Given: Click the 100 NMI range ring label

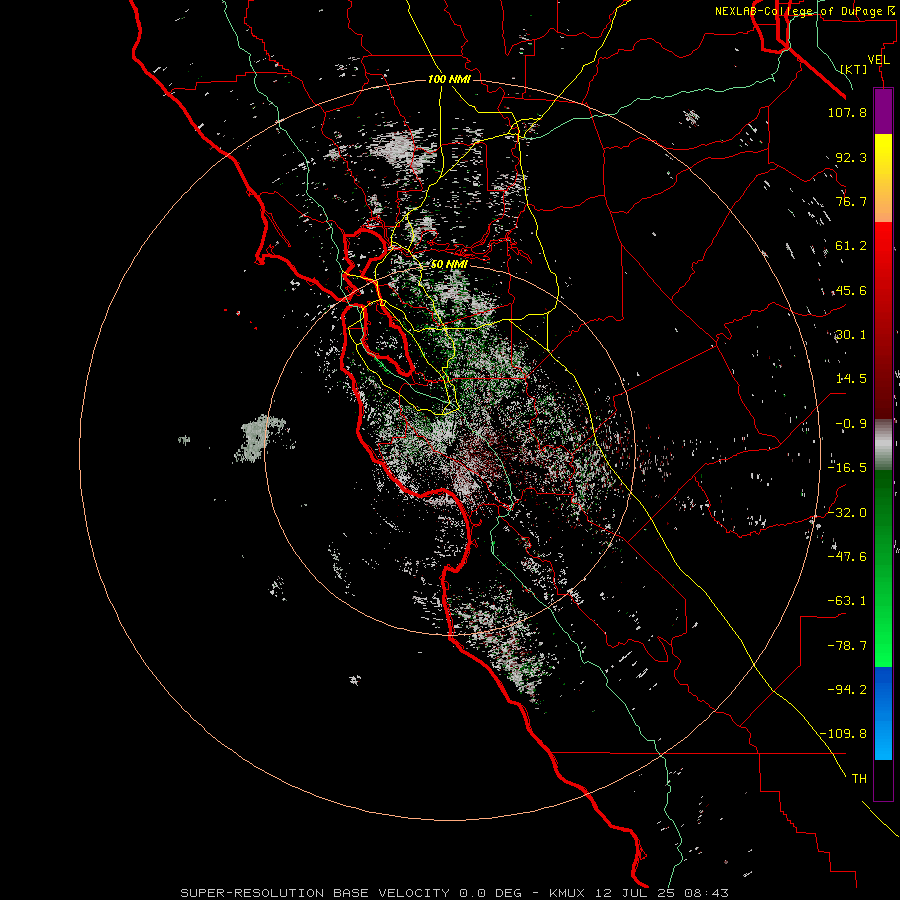Looking at the screenshot, I should [449, 79].
